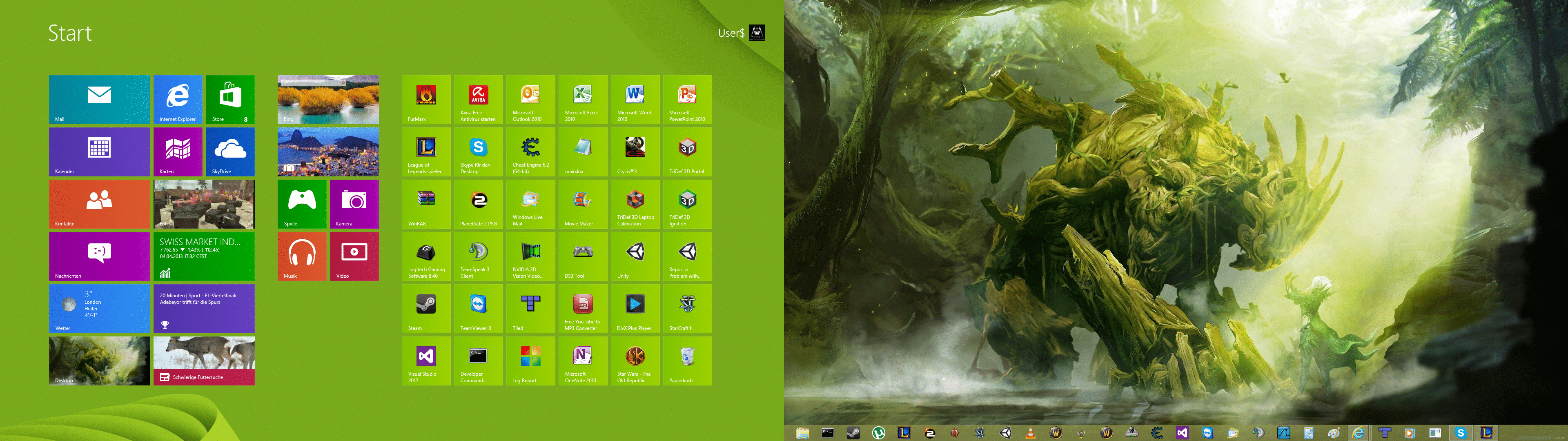The height and width of the screenshot is (441, 1568).
Task: Open the Bing landscape tile
Action: point(328,99)
